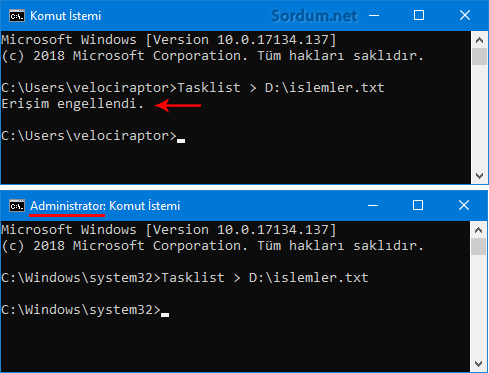Click the scrollbar thumb in the top window
The width and height of the screenshot is (489, 373).
[479, 57]
